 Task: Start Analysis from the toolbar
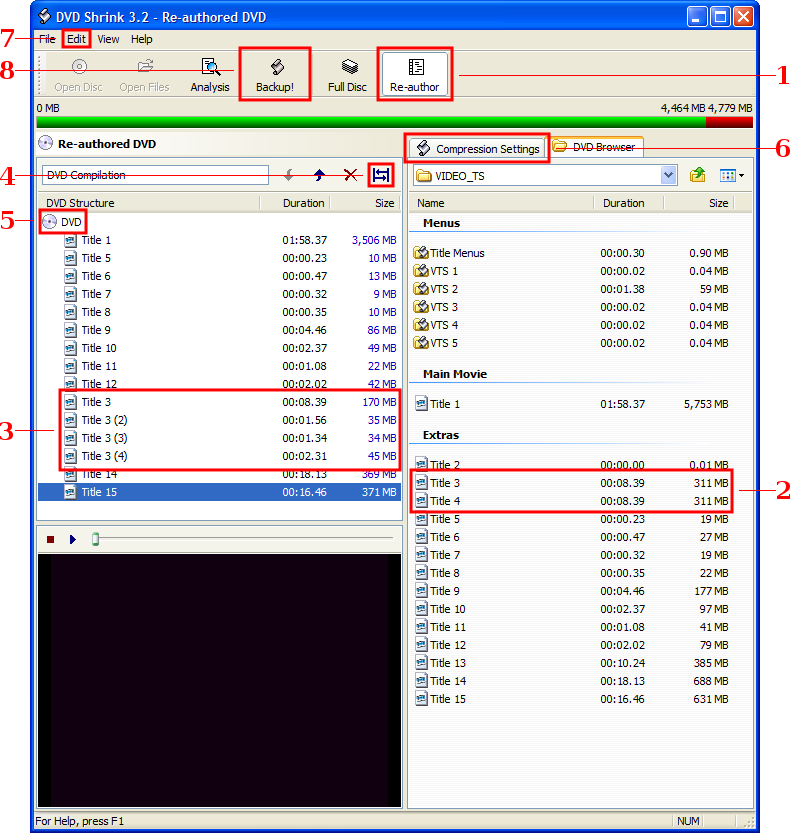coord(210,75)
